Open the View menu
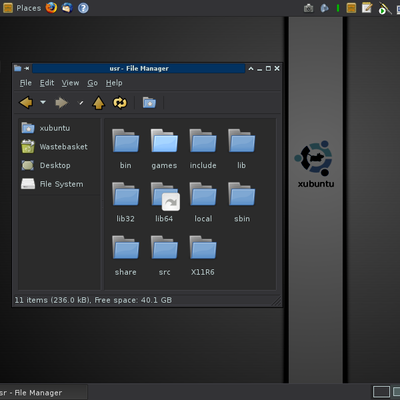400x400 pixels. coord(70,83)
